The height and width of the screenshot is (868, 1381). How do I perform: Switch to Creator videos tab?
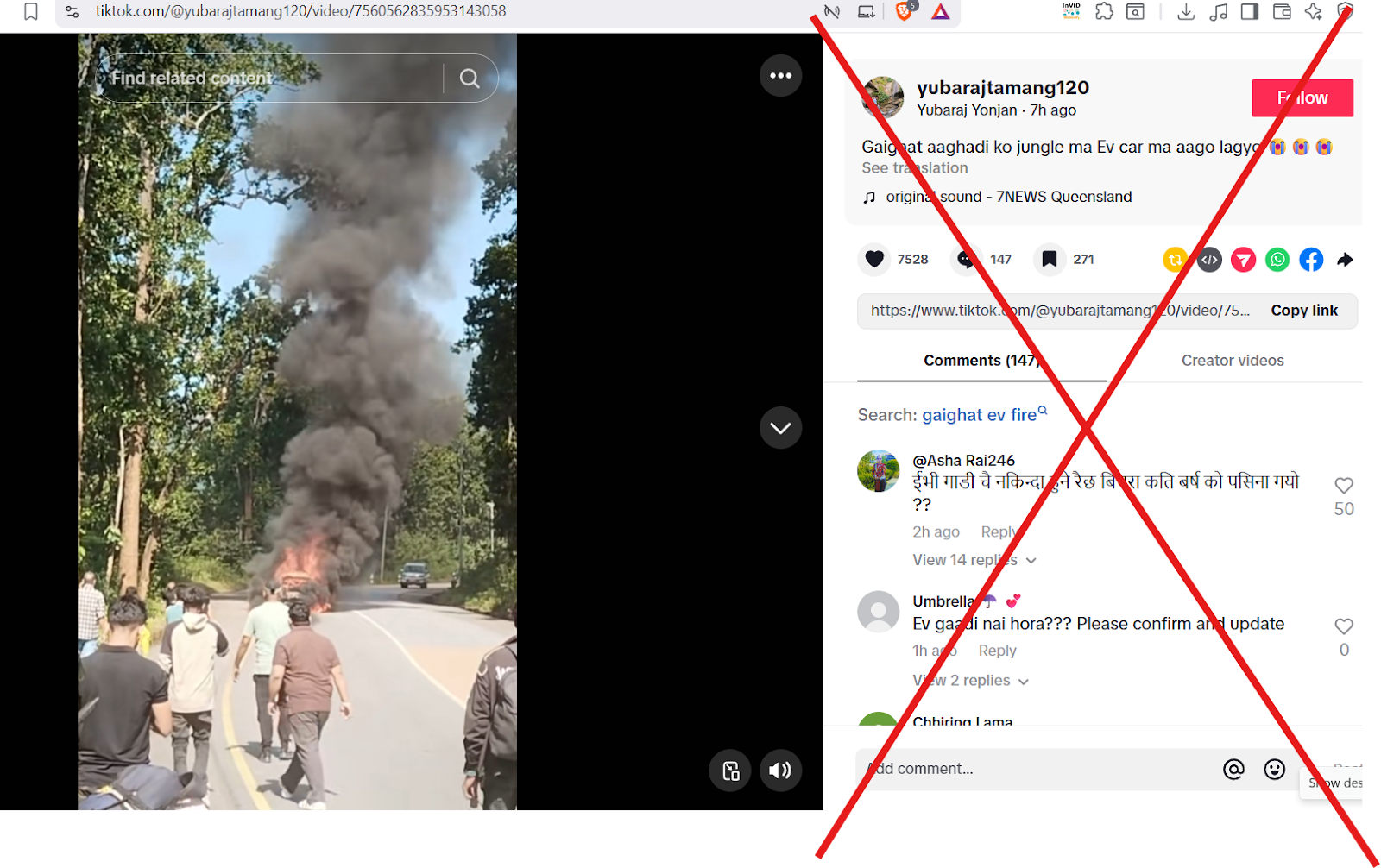(1232, 361)
